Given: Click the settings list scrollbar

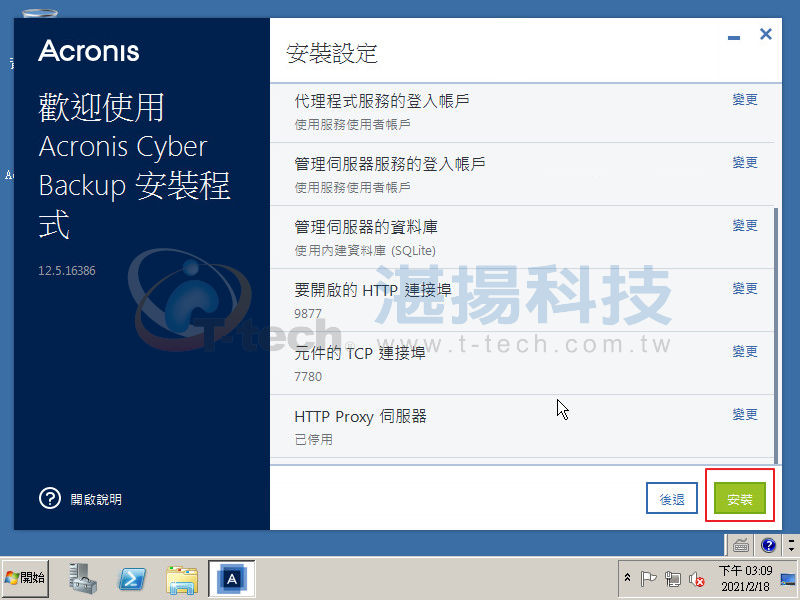Looking at the screenshot, I should pos(776,334).
